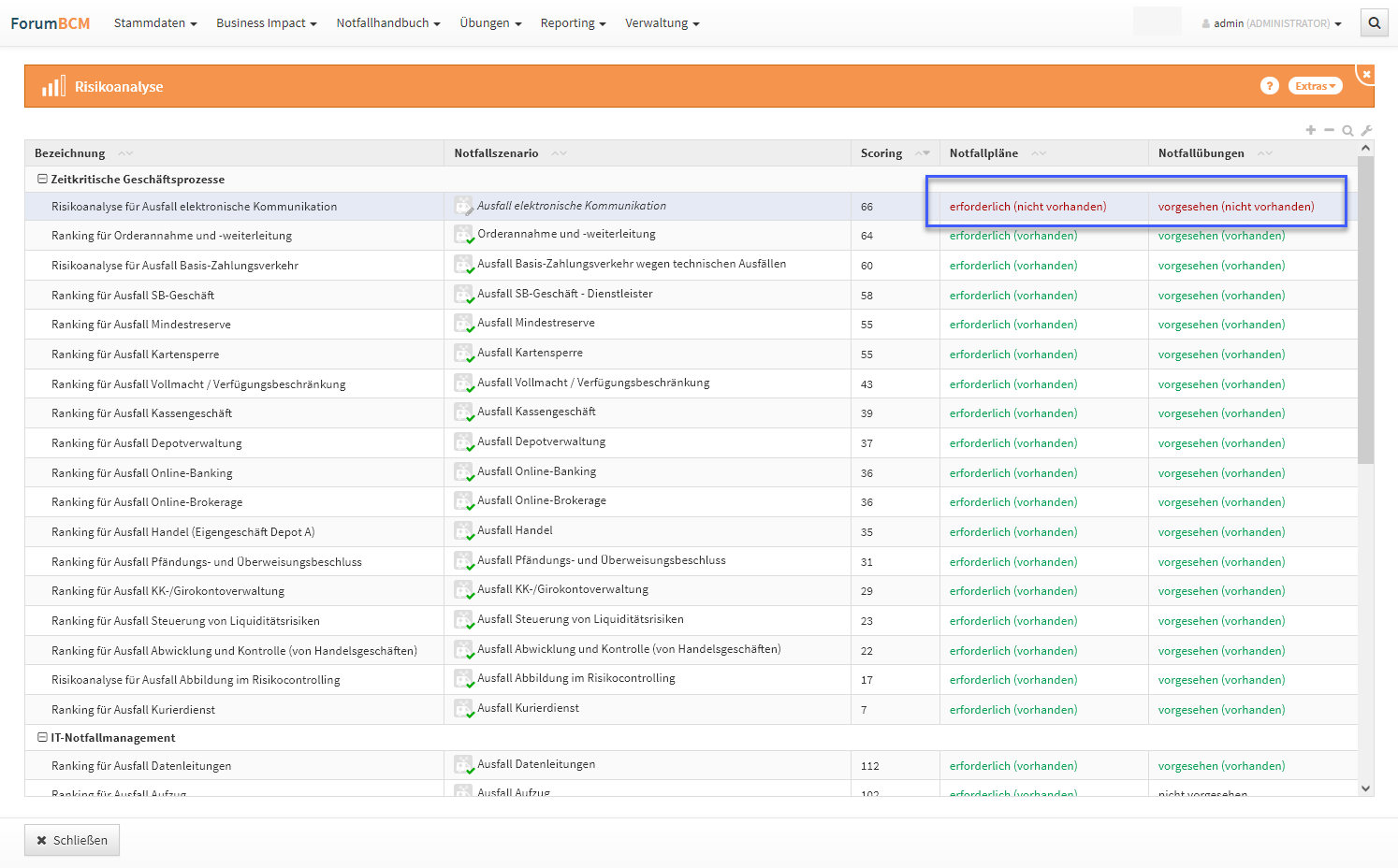Image resolution: width=1398 pixels, height=868 pixels.
Task: Collapse Zeitkritische Geschäftsprozesse group
Action: pyautogui.click(x=42, y=179)
